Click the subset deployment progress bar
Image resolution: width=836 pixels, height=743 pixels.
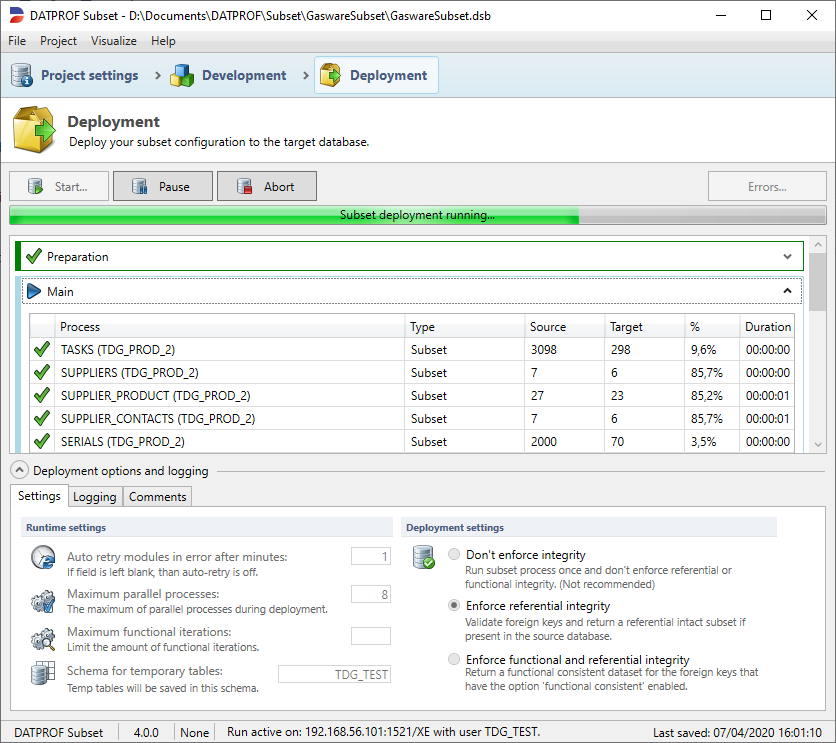[417, 215]
